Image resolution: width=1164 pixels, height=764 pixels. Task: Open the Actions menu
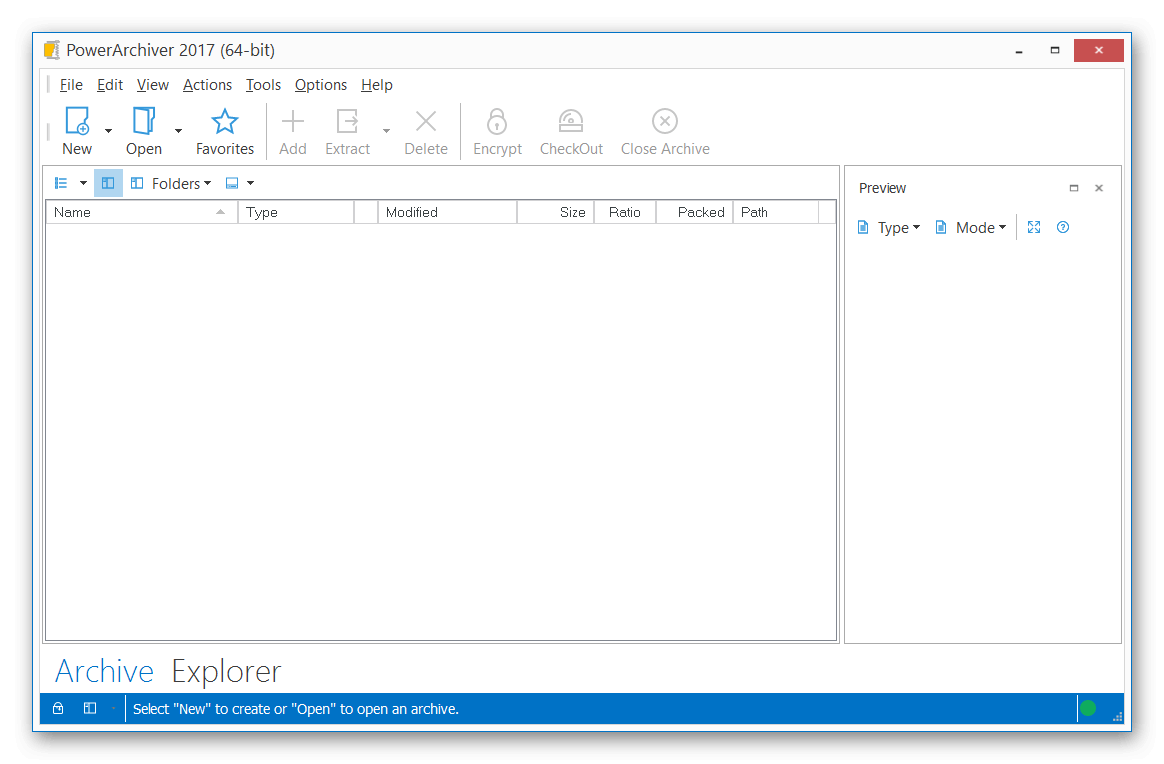tap(207, 85)
